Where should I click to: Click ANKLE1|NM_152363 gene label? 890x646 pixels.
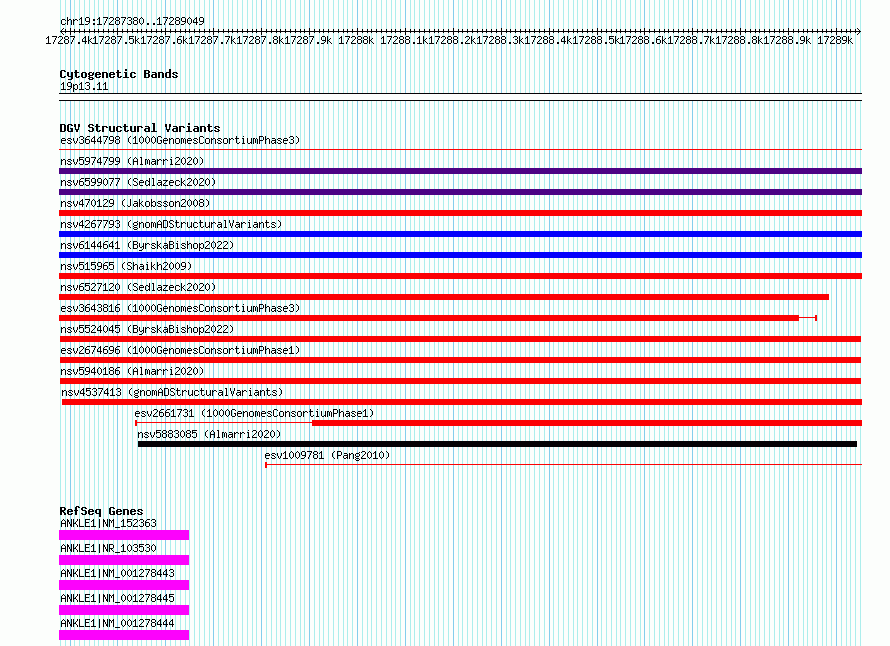tap(108, 523)
